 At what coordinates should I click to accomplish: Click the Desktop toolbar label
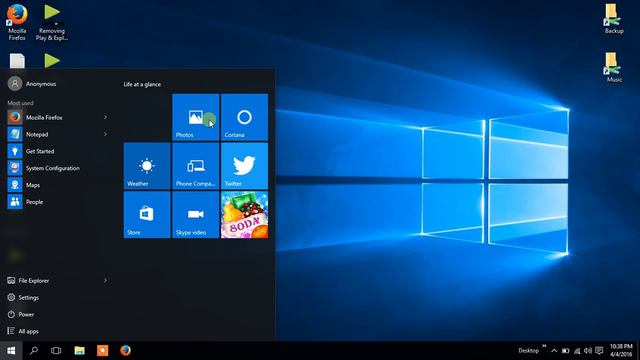529,351
